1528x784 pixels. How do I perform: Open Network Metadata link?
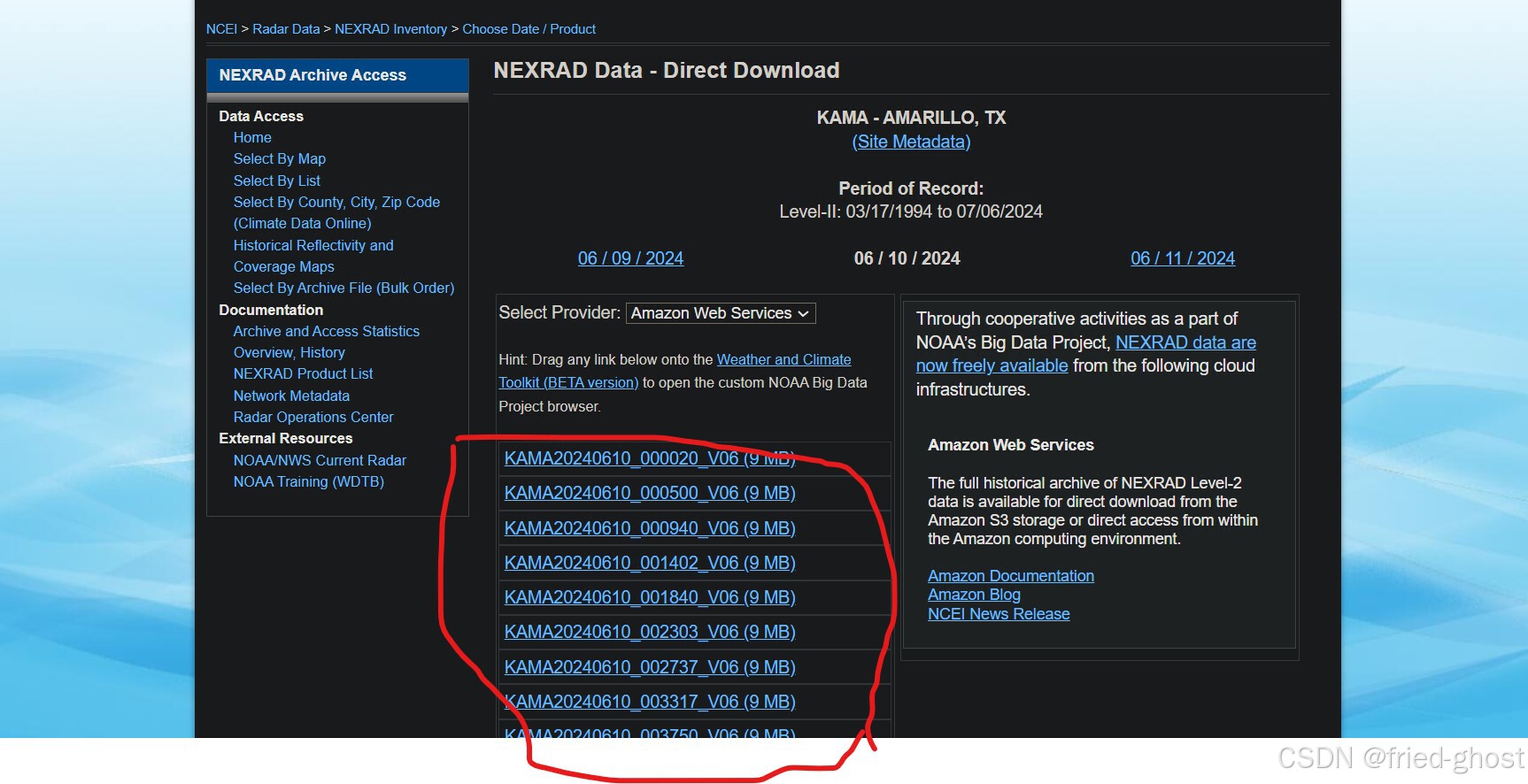click(291, 396)
